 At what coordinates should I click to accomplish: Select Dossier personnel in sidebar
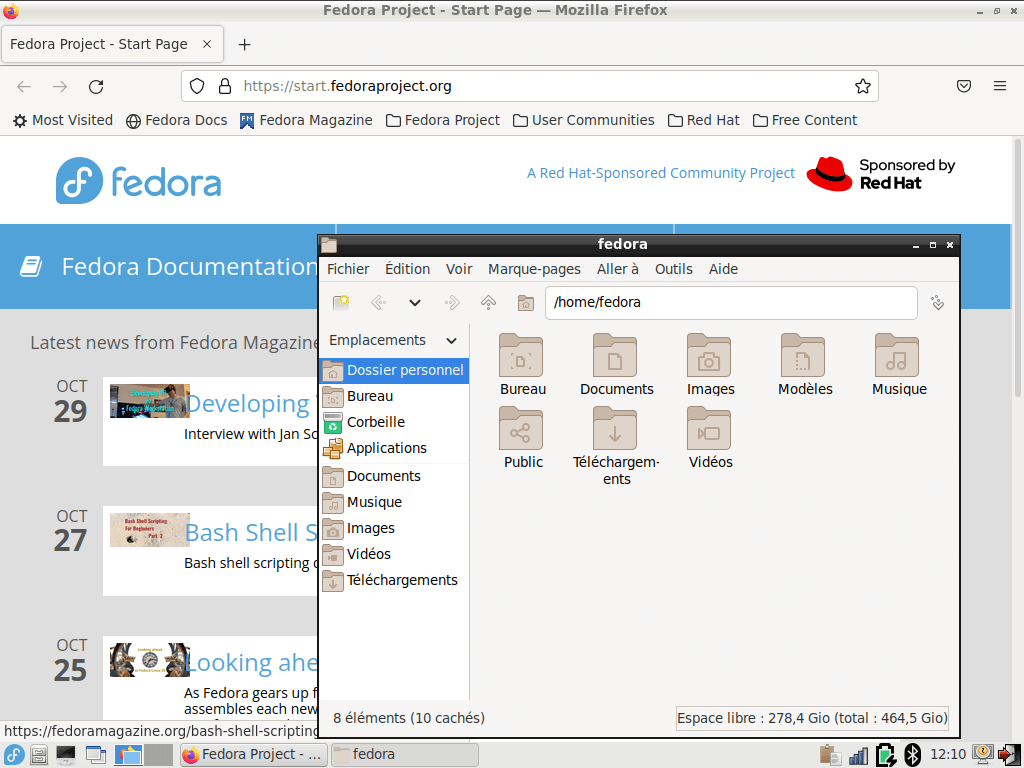click(x=394, y=370)
